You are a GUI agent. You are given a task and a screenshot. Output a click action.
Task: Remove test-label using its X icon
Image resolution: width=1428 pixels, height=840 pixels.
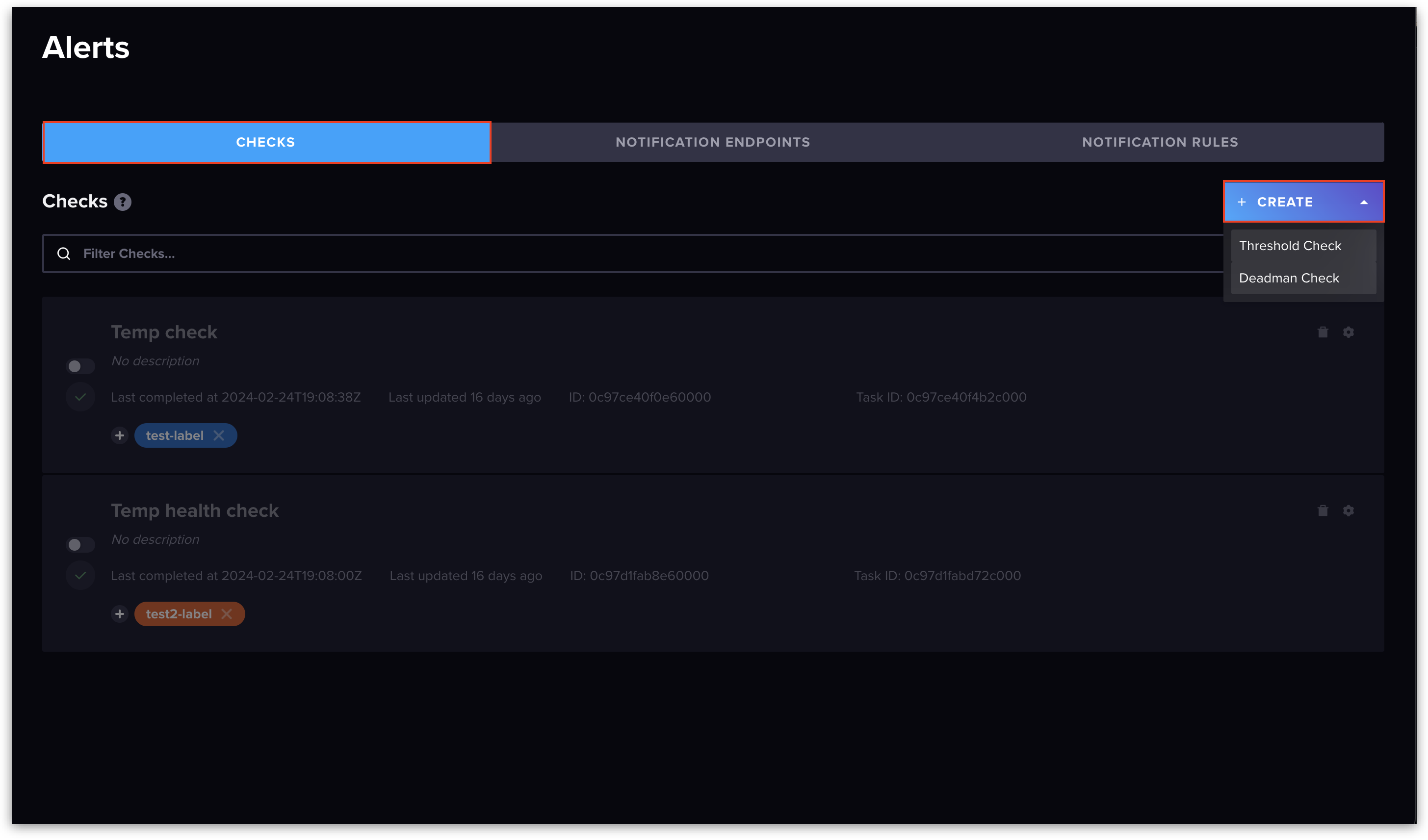(x=219, y=435)
